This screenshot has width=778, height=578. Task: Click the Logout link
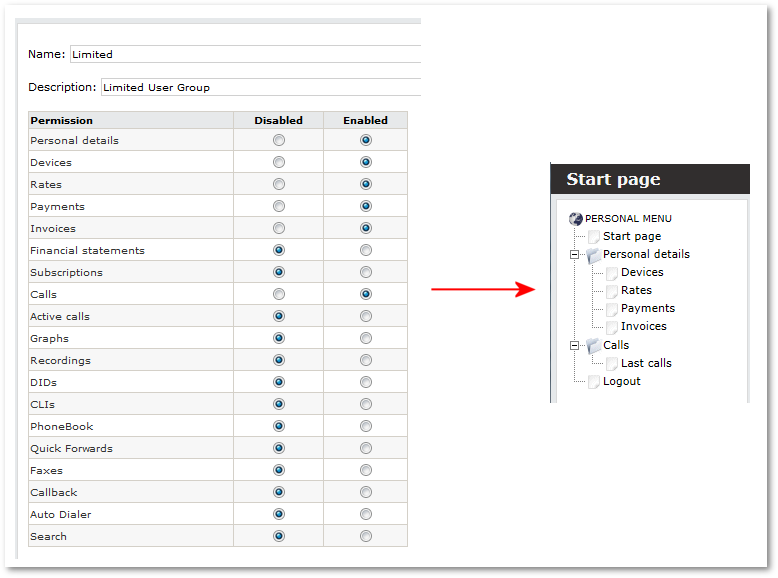[x=621, y=381]
